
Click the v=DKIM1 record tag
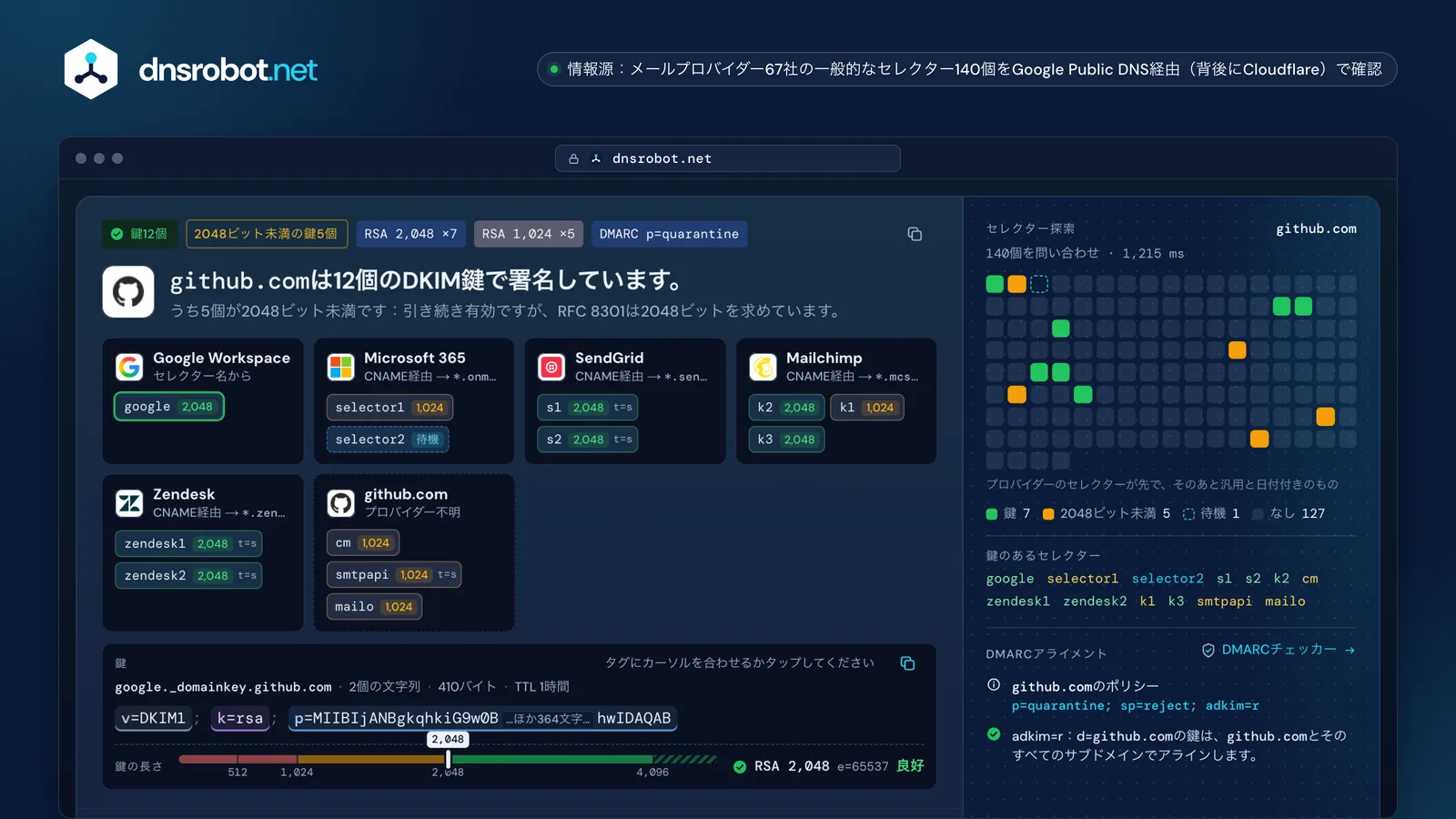pos(153,718)
